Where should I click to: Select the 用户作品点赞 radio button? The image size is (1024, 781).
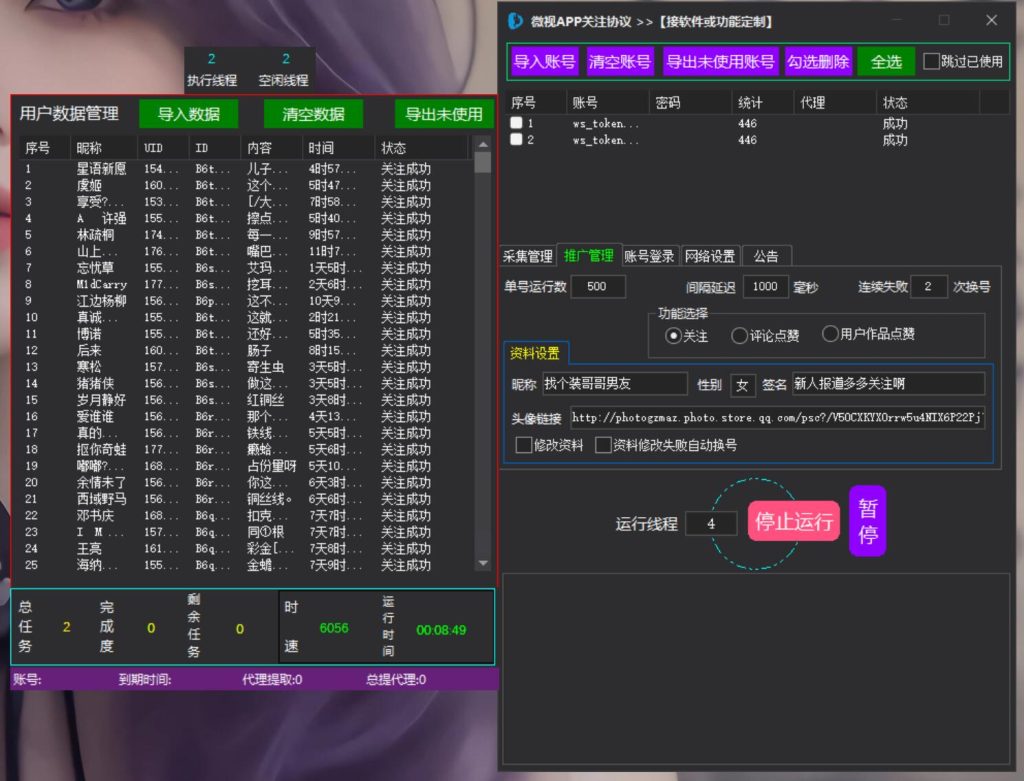(x=829, y=334)
